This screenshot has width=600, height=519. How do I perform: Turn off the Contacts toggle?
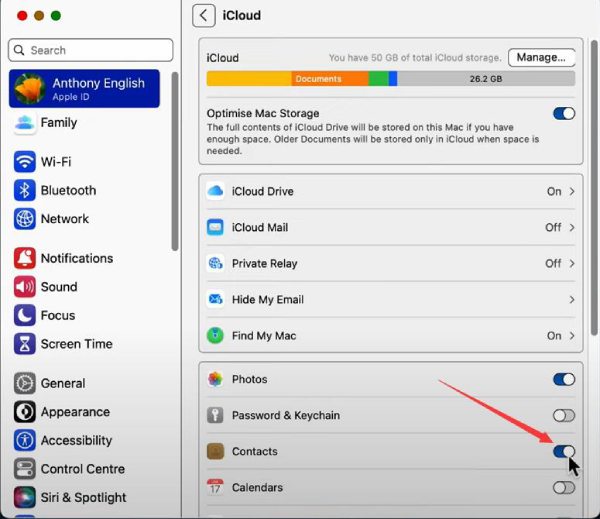click(x=564, y=451)
